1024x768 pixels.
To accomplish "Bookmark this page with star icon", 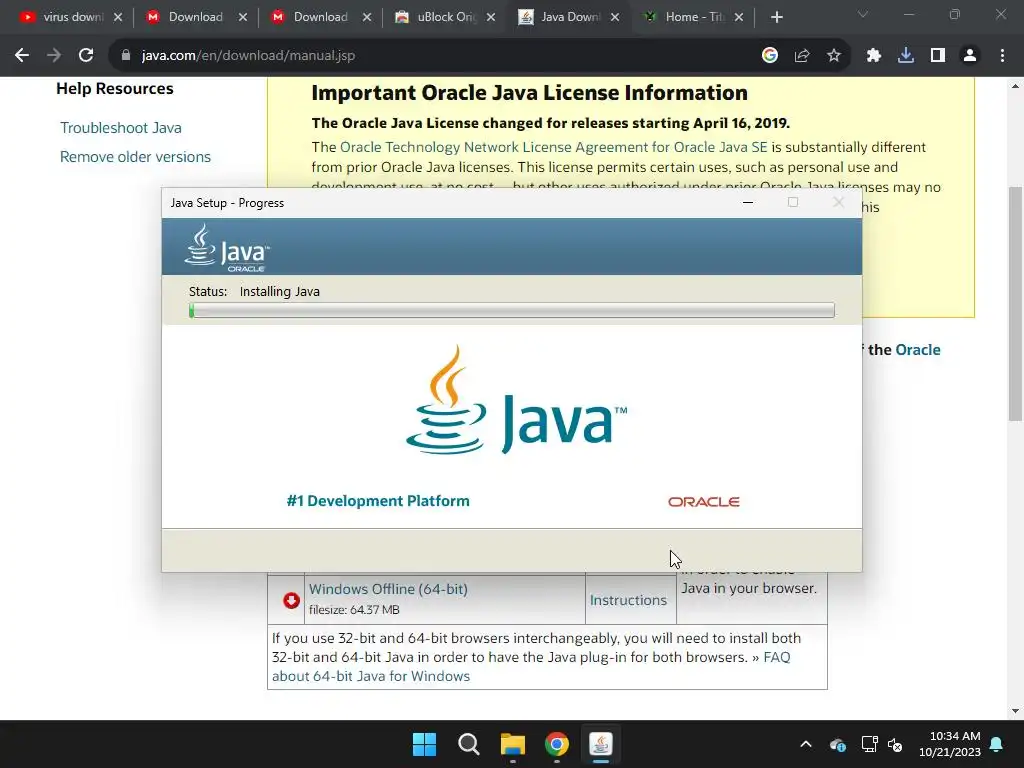I will pyautogui.click(x=834, y=56).
